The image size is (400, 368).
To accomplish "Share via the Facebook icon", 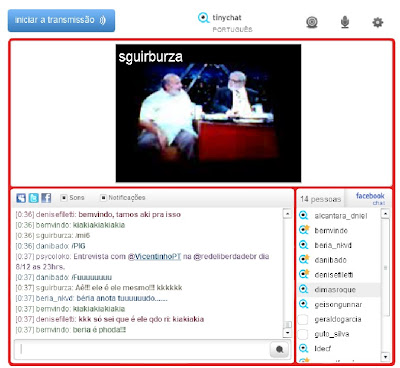I will click(46, 198).
